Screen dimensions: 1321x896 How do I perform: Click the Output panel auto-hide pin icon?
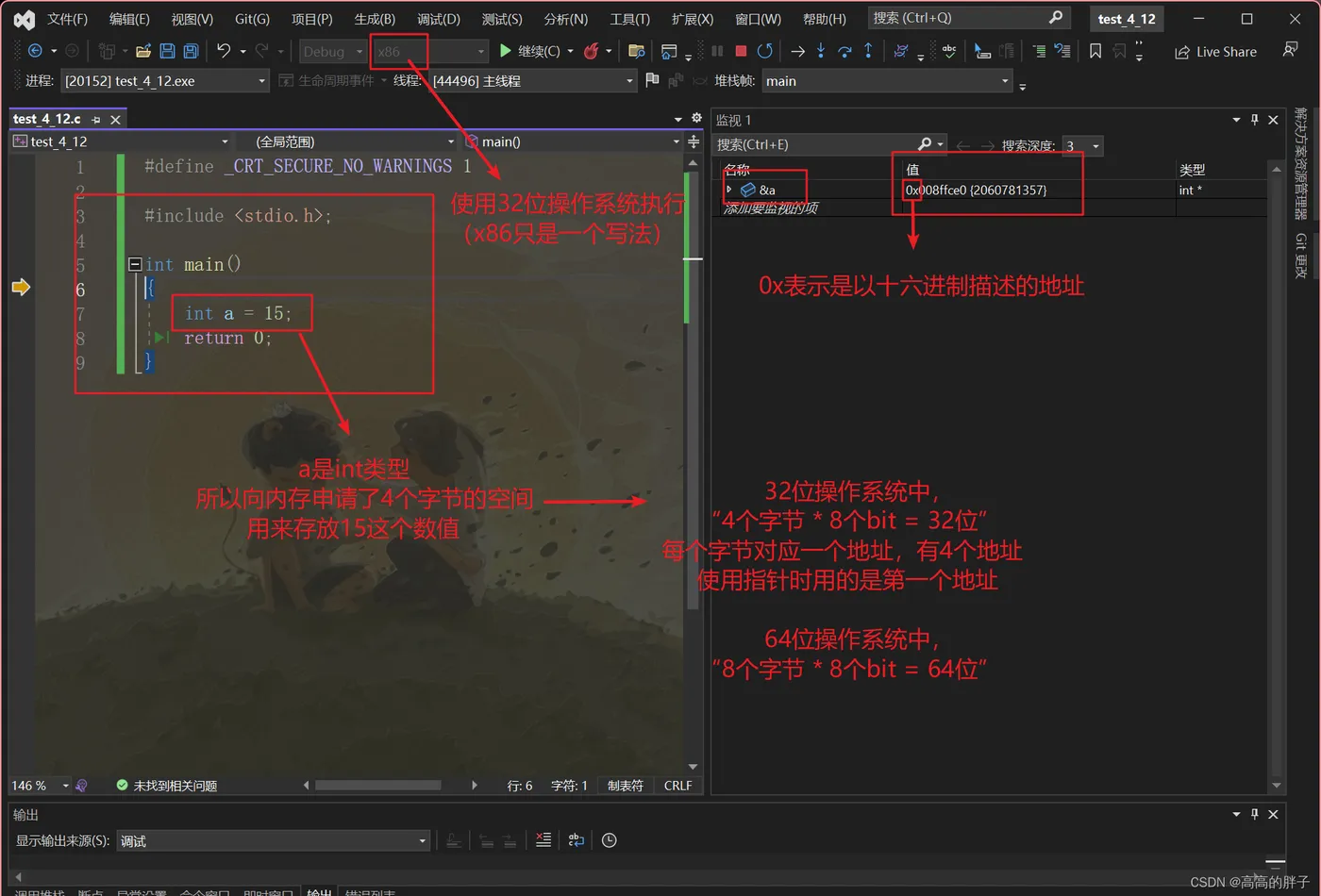[x=1254, y=814]
